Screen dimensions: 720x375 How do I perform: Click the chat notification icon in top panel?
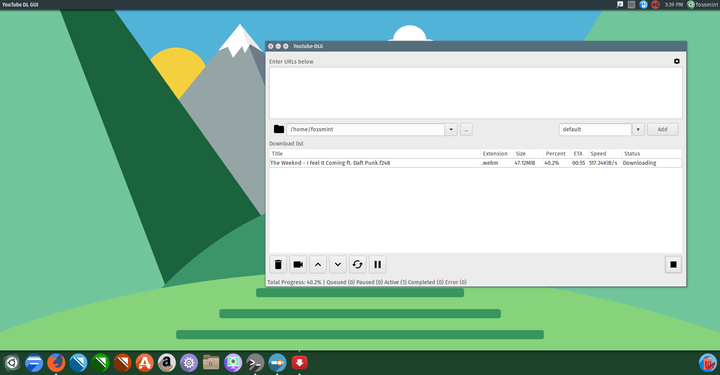pyautogui.click(x=619, y=5)
